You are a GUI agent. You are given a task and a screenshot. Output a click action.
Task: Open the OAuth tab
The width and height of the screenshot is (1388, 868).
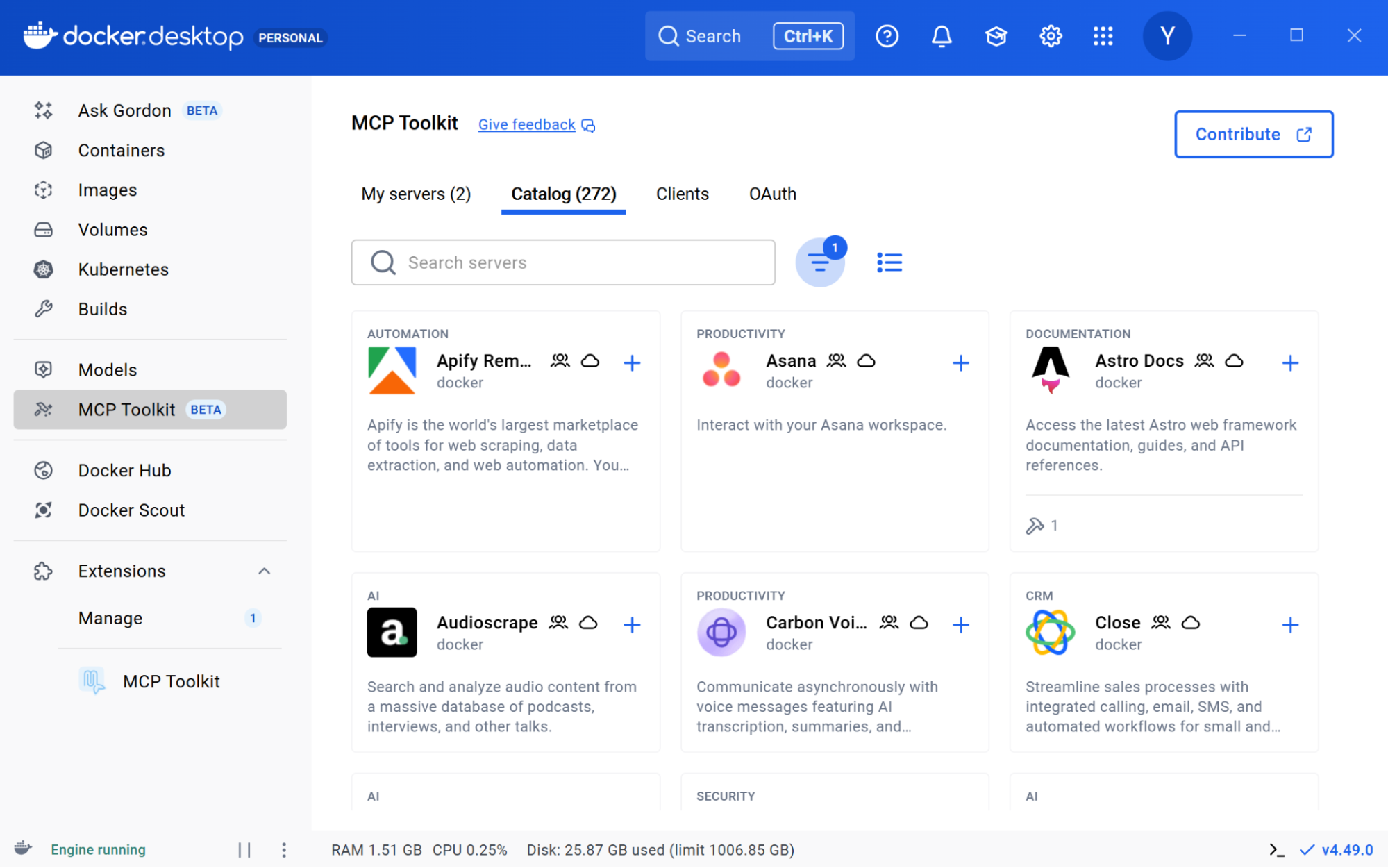(772, 194)
